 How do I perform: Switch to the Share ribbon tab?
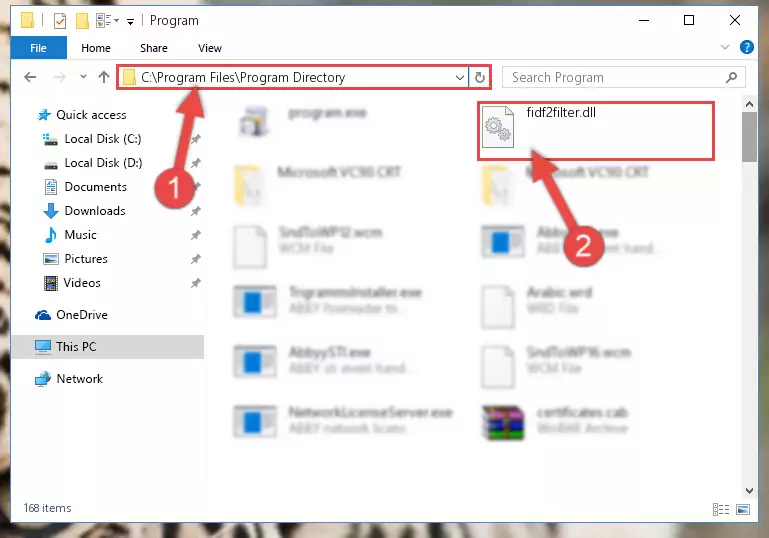click(154, 48)
